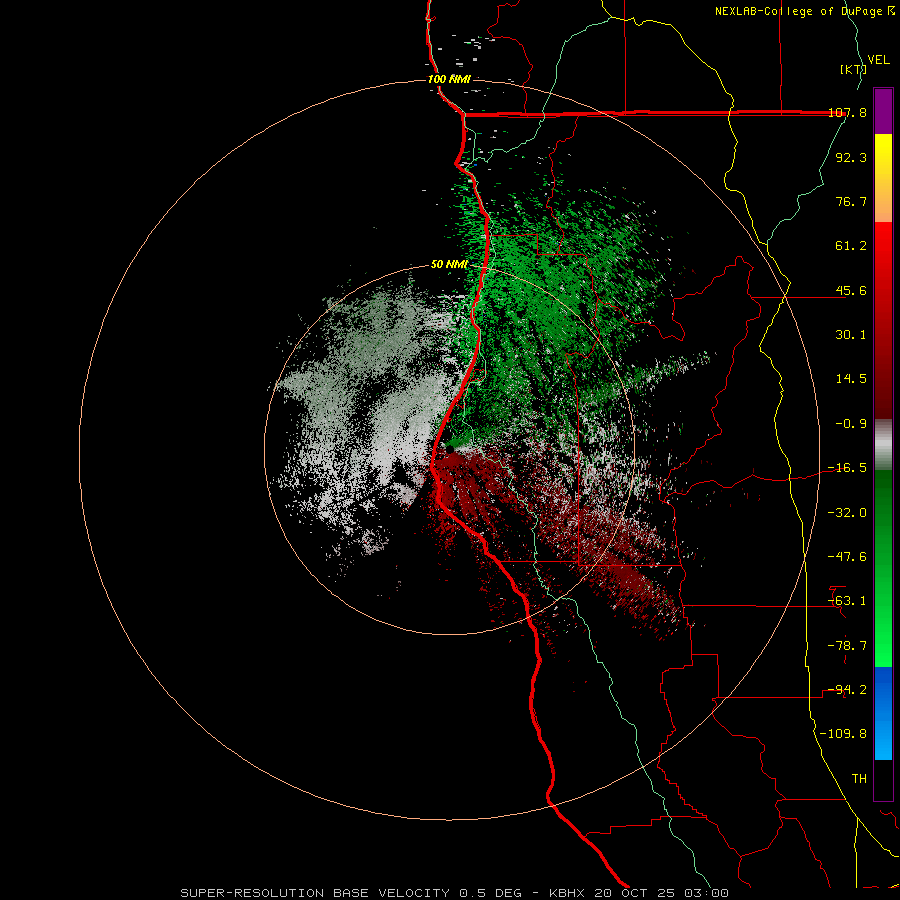This screenshot has width=900, height=900.
Task: Pick the purple top segment of color bar
Action: 883,111
